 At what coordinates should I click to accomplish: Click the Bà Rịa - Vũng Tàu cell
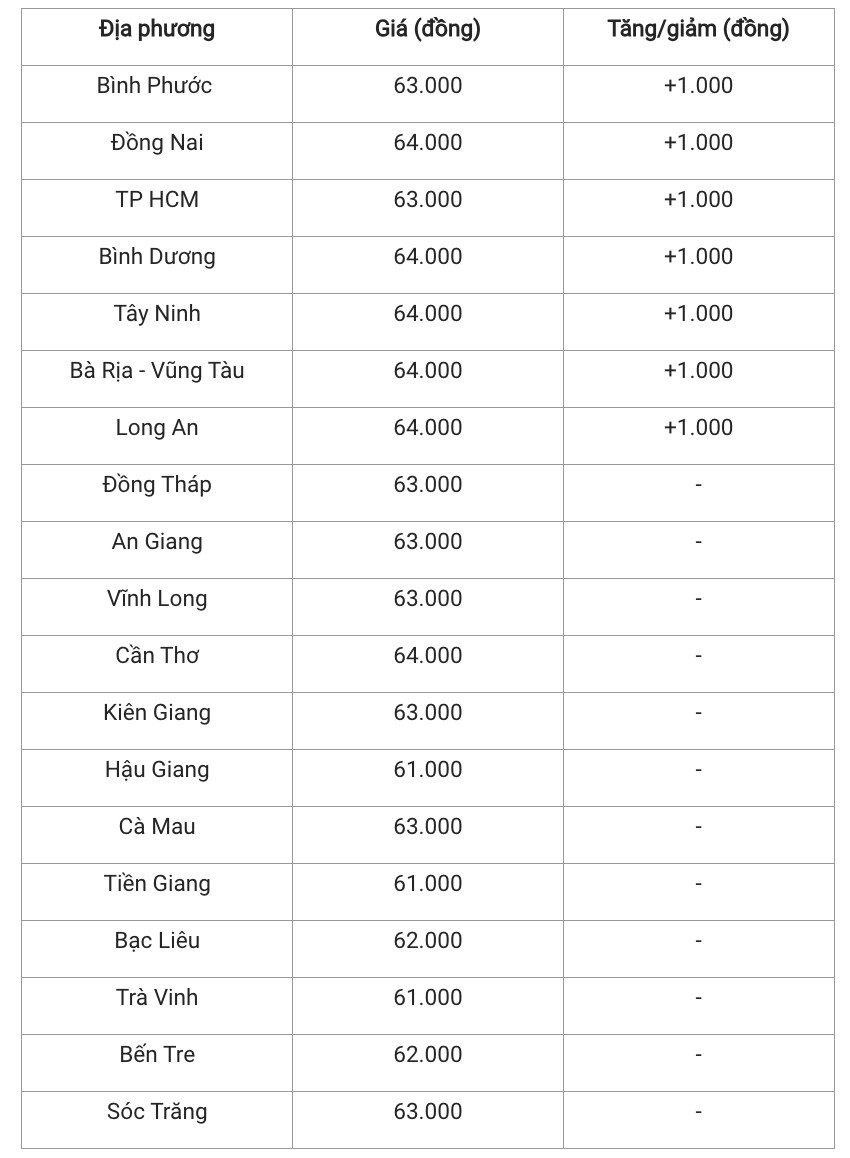157,371
